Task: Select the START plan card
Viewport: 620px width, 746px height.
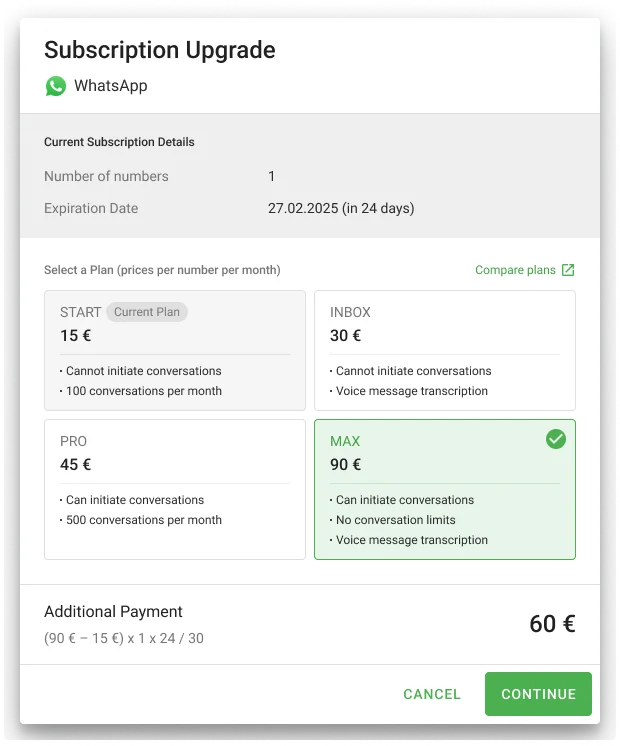Action: [175, 350]
